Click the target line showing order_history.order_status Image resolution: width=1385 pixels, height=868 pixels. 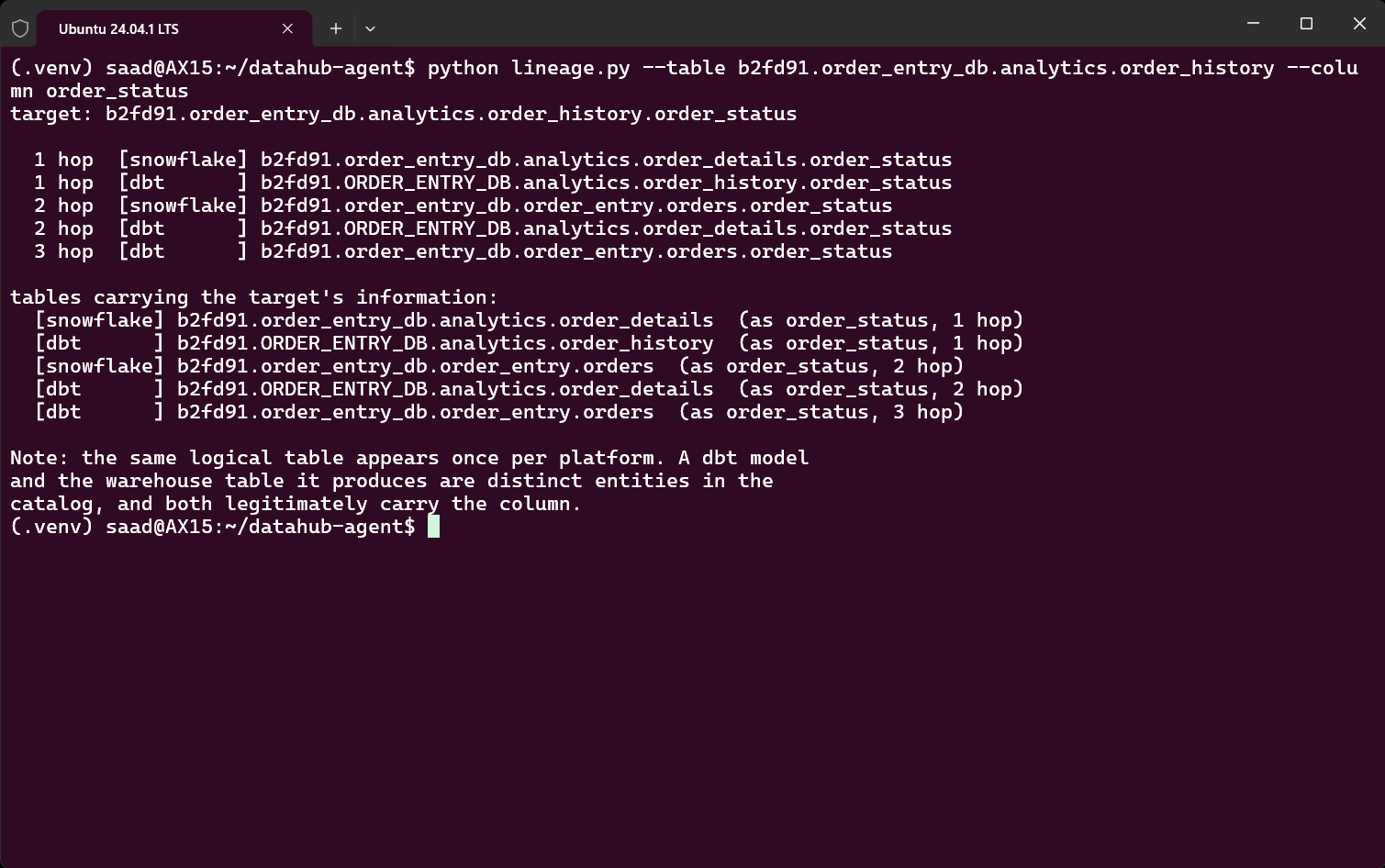point(404,114)
